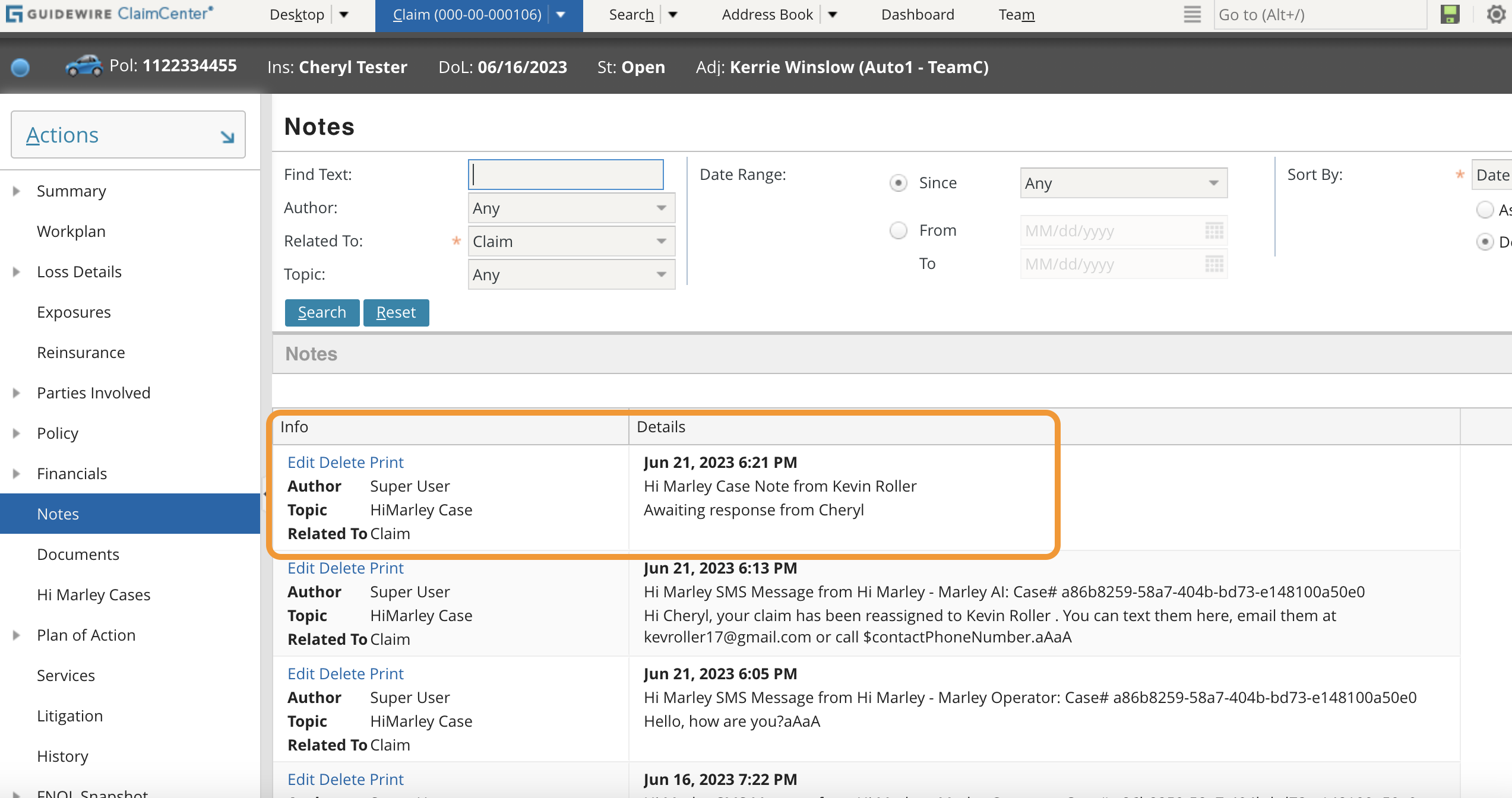The image size is (1512, 798).
Task: Expand the Parties Involved section in the sidebar
Action: (x=15, y=392)
